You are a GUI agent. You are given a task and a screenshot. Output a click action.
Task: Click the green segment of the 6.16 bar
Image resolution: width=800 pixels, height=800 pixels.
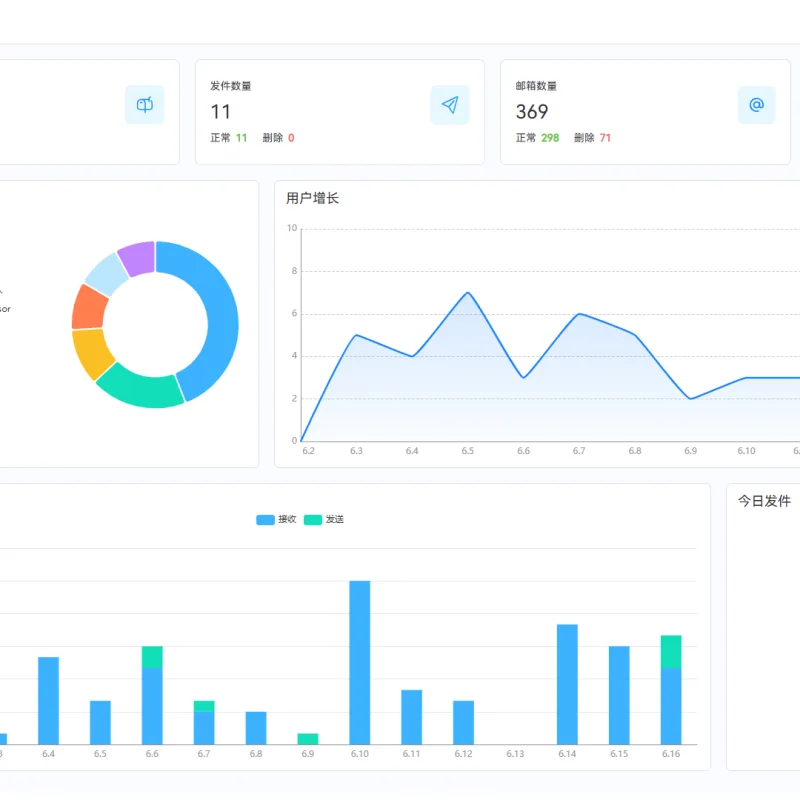pos(670,652)
